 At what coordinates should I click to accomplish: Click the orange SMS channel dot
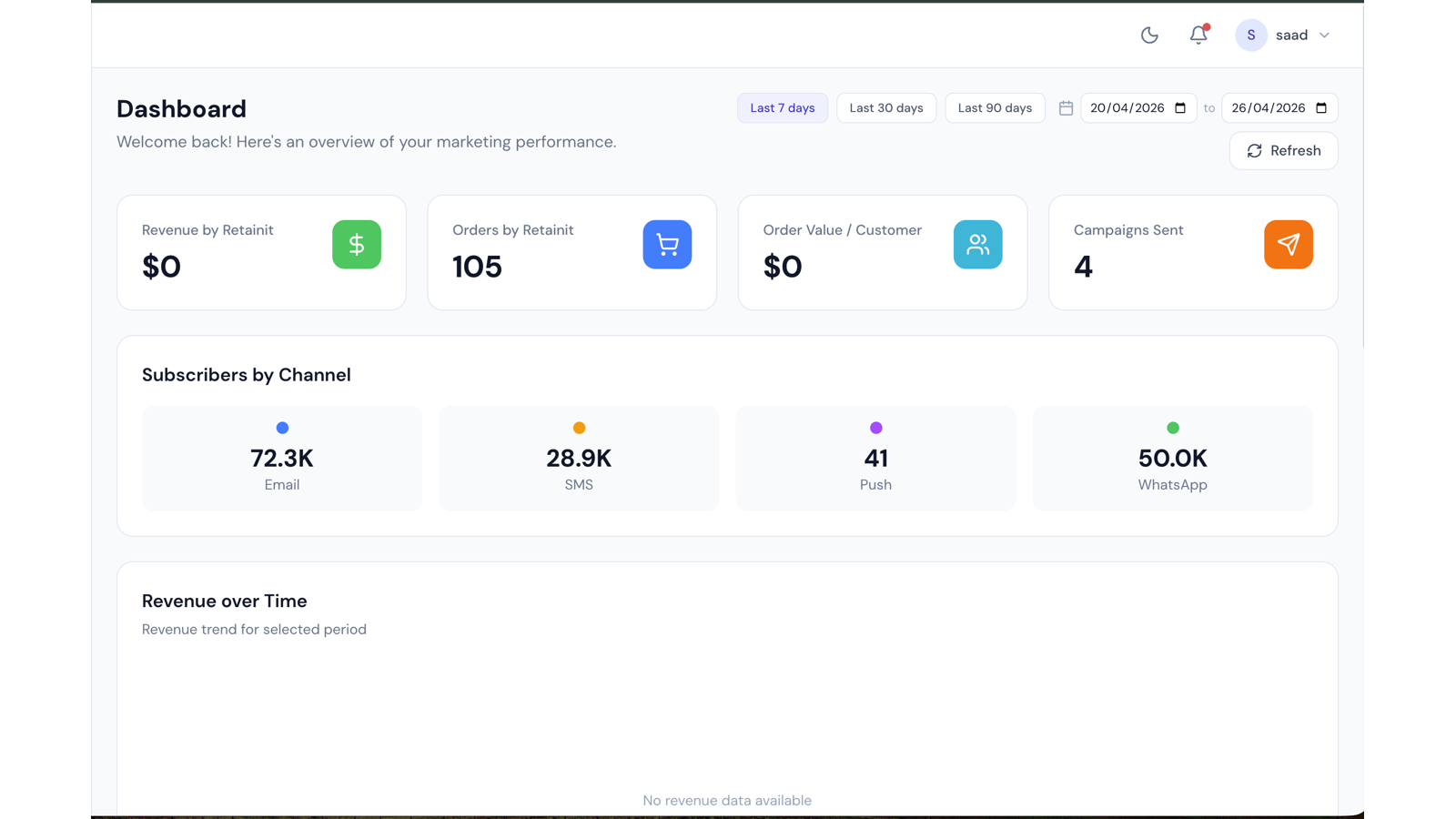pyautogui.click(x=579, y=428)
